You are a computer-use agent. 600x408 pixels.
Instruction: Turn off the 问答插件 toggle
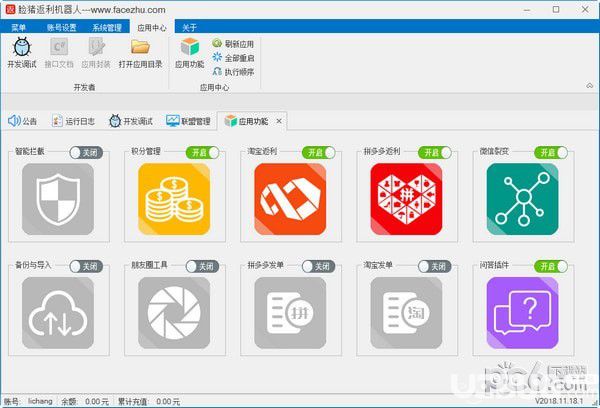click(x=551, y=266)
